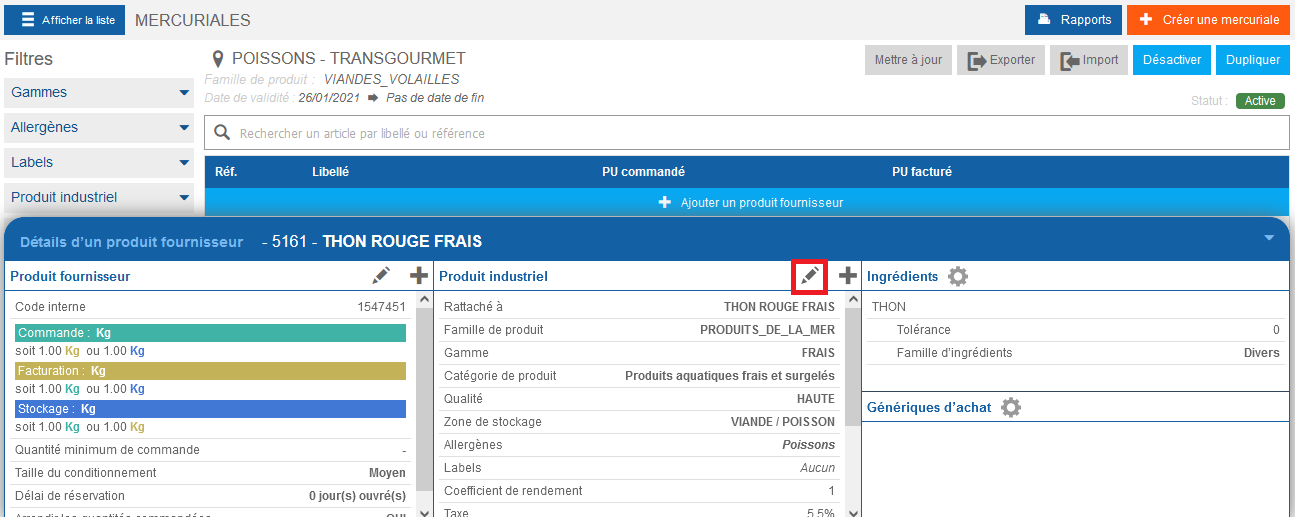
Task: Click the MERCURIALES page title
Action: [192, 20]
